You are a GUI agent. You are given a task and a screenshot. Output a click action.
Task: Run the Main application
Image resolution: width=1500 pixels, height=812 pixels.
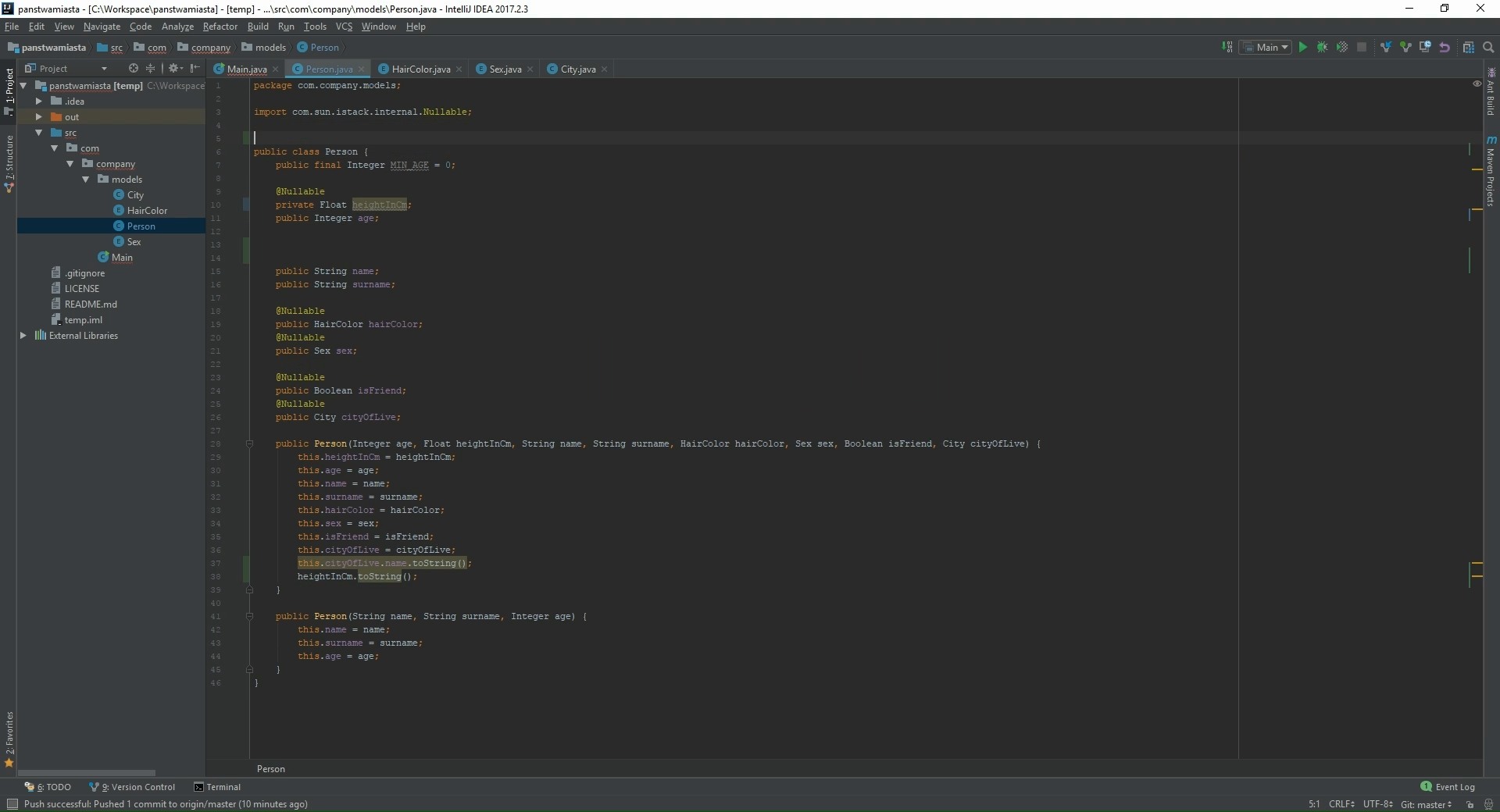pyautogui.click(x=1303, y=47)
